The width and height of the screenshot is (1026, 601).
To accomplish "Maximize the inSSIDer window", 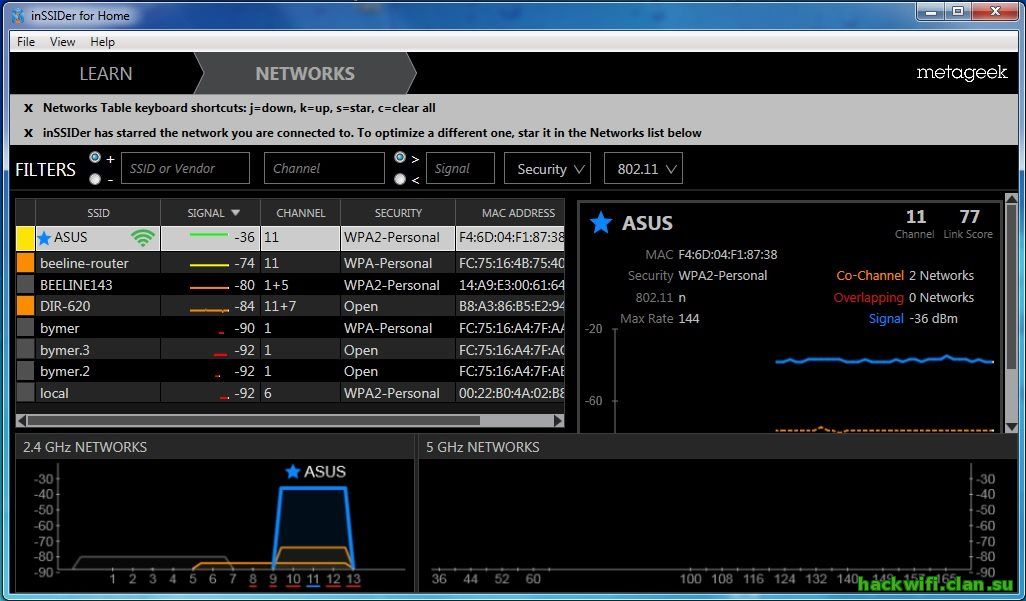I will point(958,12).
